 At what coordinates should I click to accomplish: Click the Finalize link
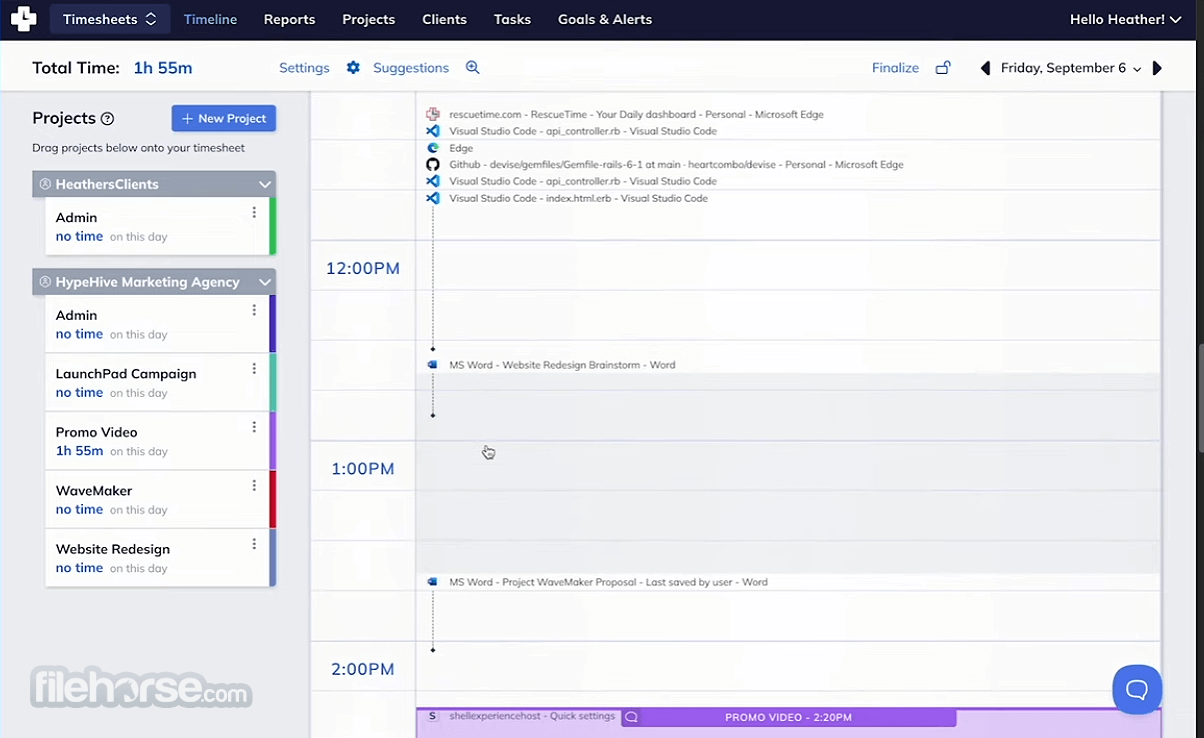click(895, 68)
